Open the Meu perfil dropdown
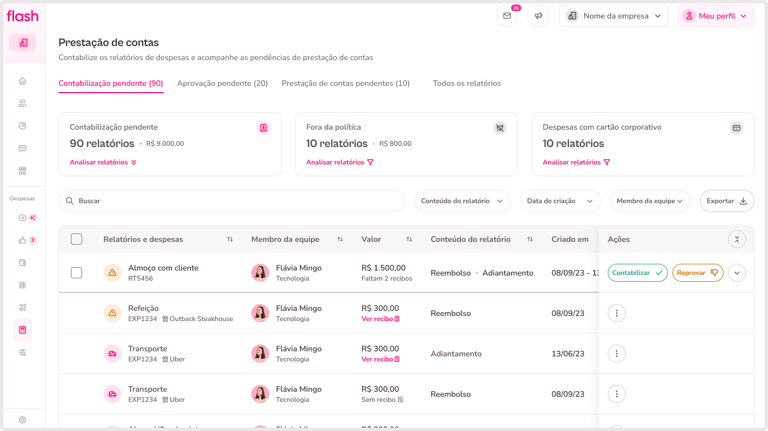The image size is (768, 431). coord(716,16)
